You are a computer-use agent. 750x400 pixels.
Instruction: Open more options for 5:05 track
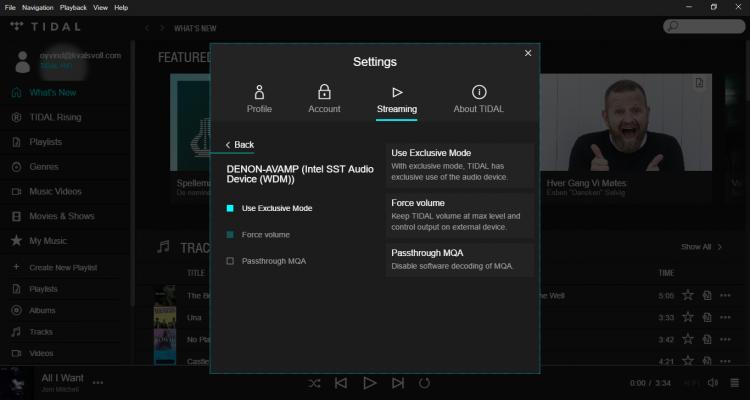pos(725,296)
